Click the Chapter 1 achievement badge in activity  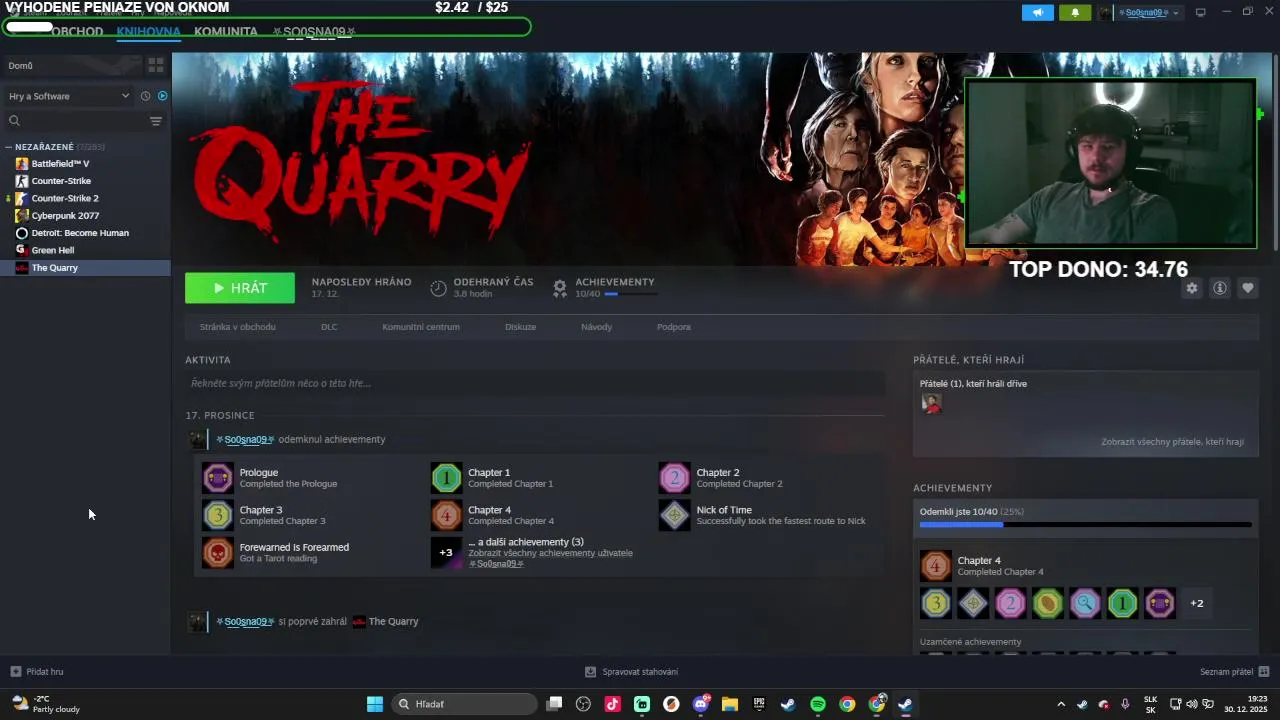pos(447,478)
